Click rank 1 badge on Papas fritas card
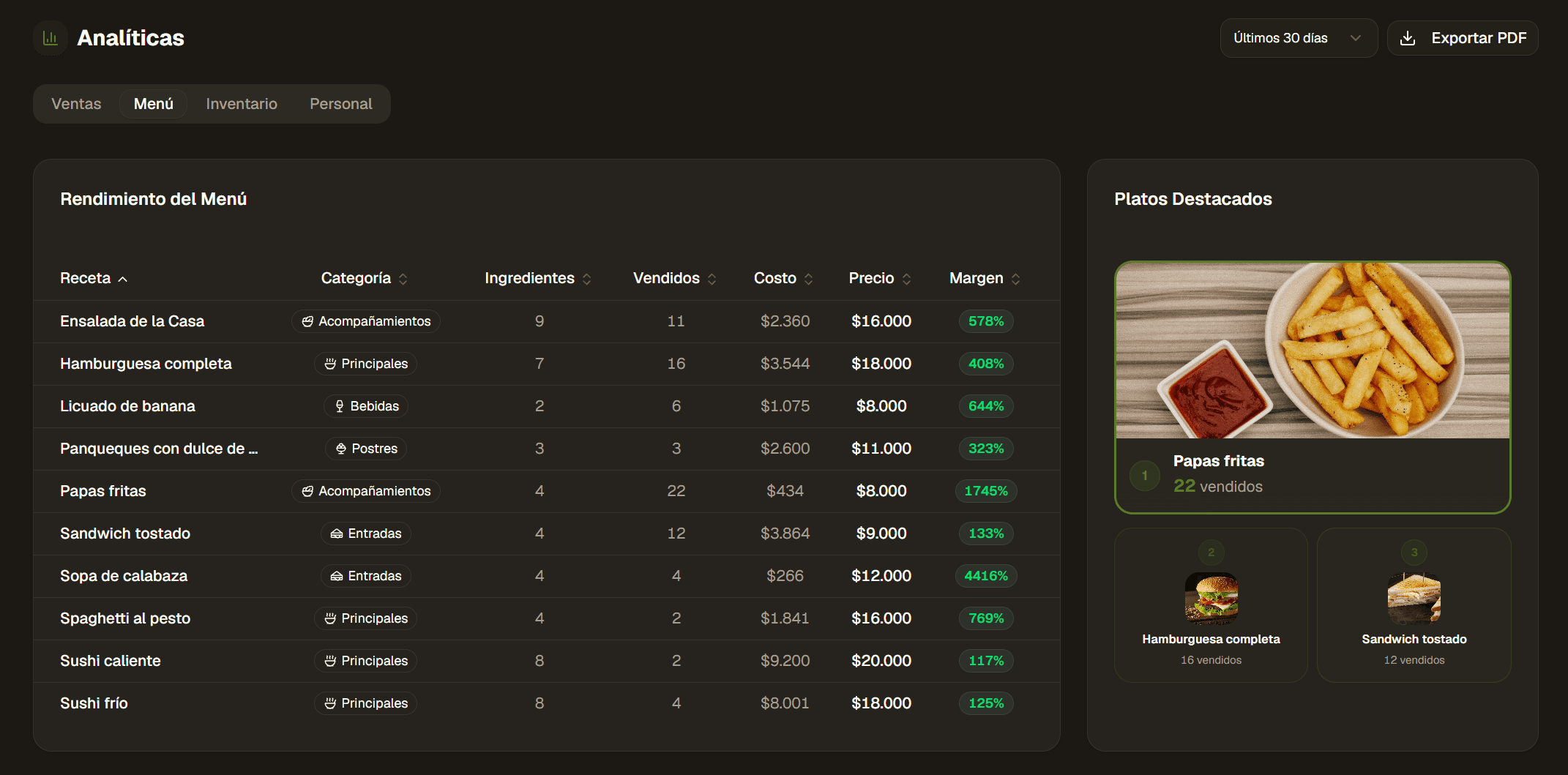 (1145, 475)
